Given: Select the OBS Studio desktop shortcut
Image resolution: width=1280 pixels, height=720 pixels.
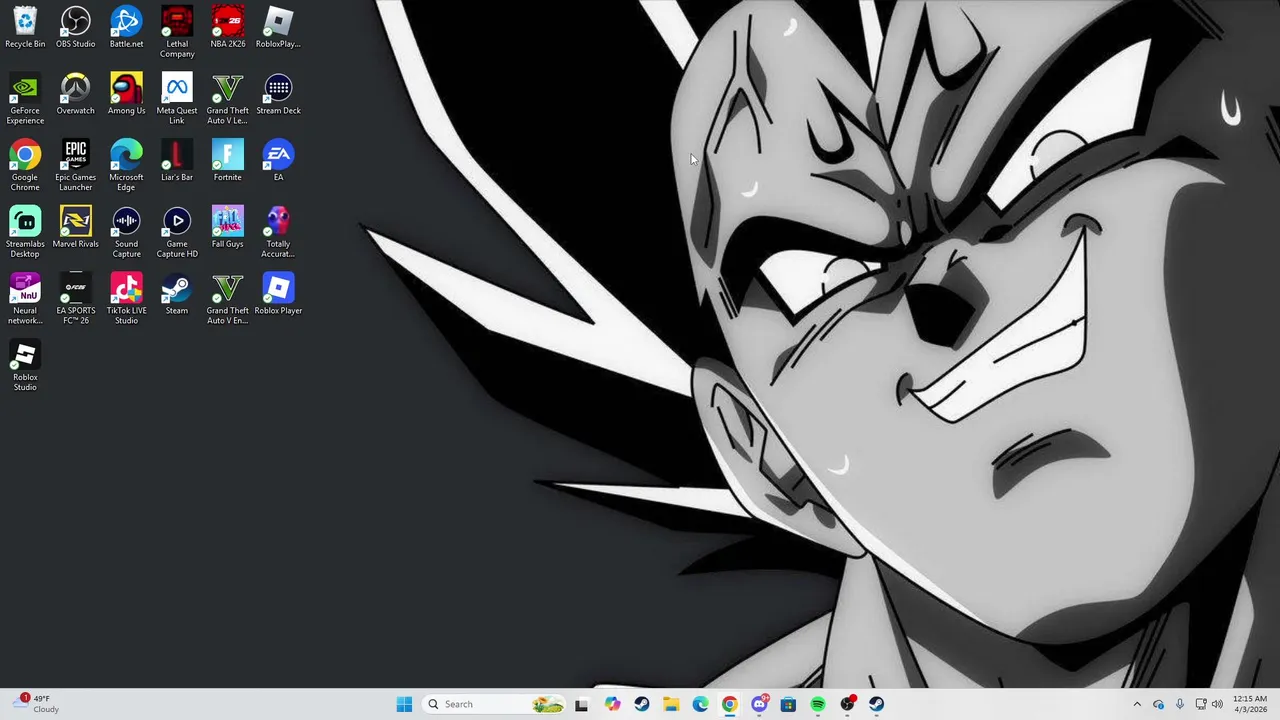Looking at the screenshot, I should coord(76,27).
